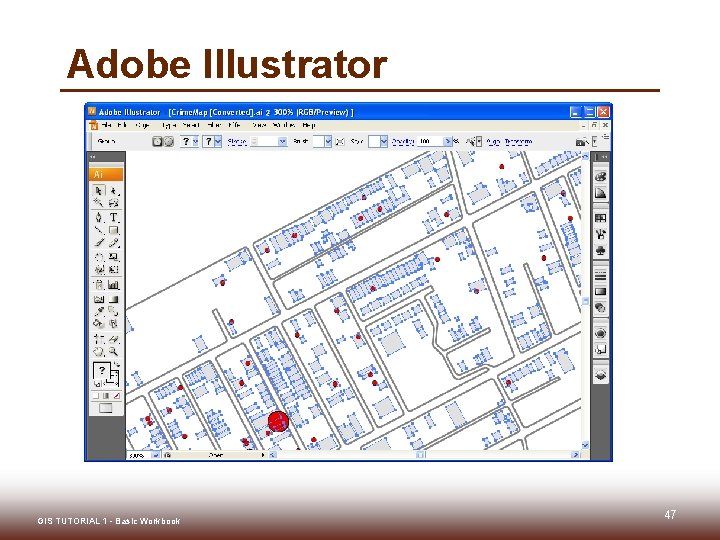
Task: Click the Stroke link in control bar
Action: click(237, 142)
